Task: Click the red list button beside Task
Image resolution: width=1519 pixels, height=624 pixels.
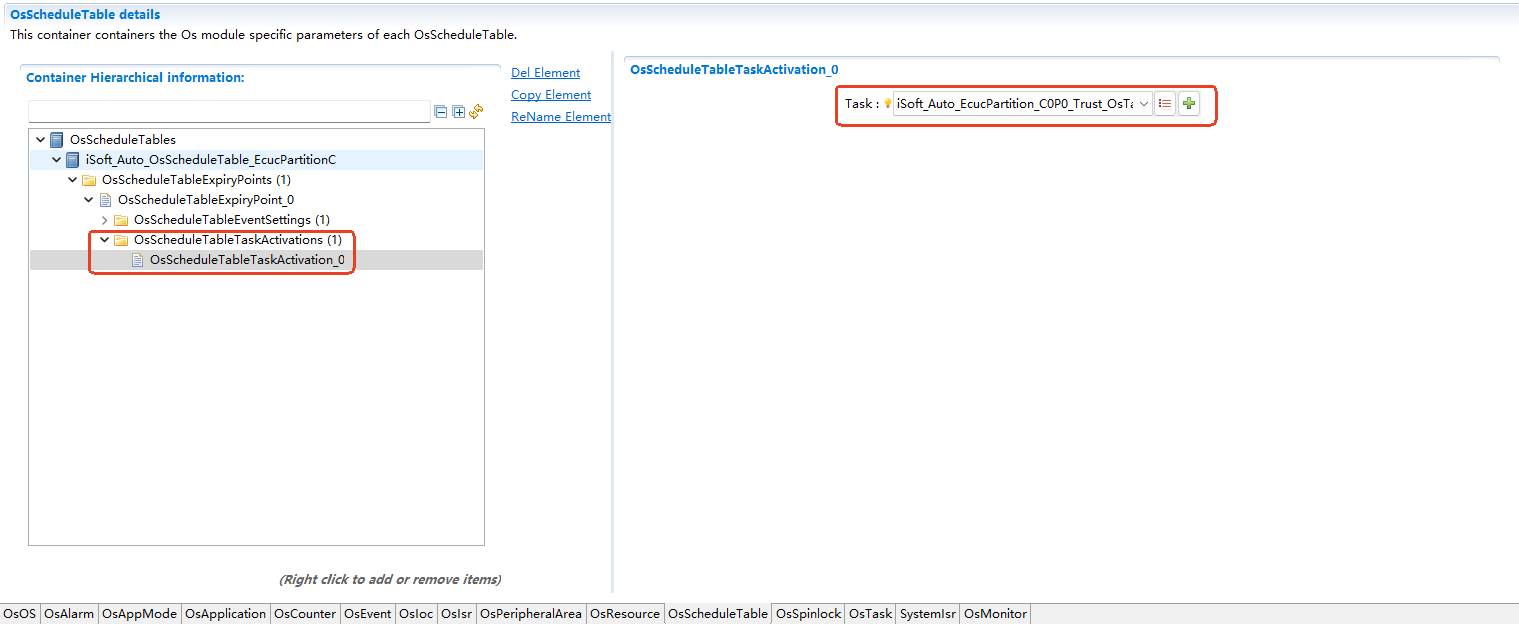Action: tap(1165, 104)
